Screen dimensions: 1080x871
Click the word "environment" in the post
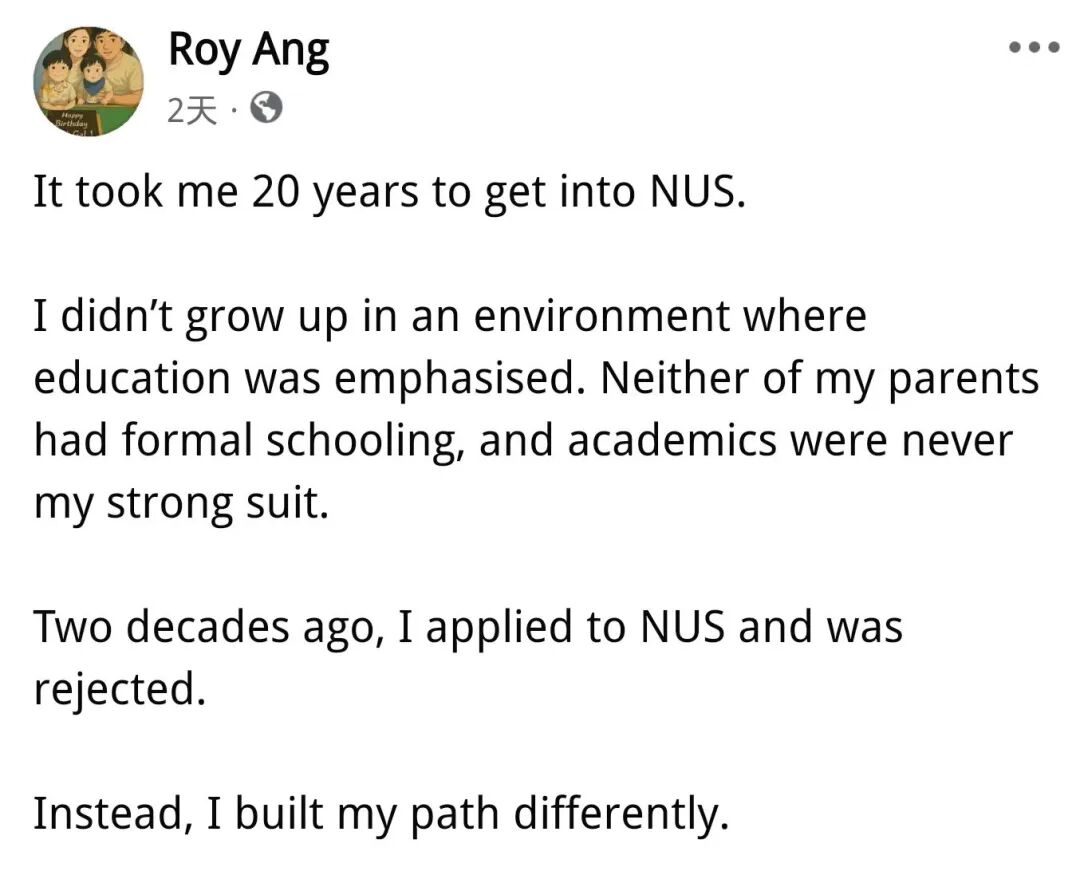pos(603,317)
